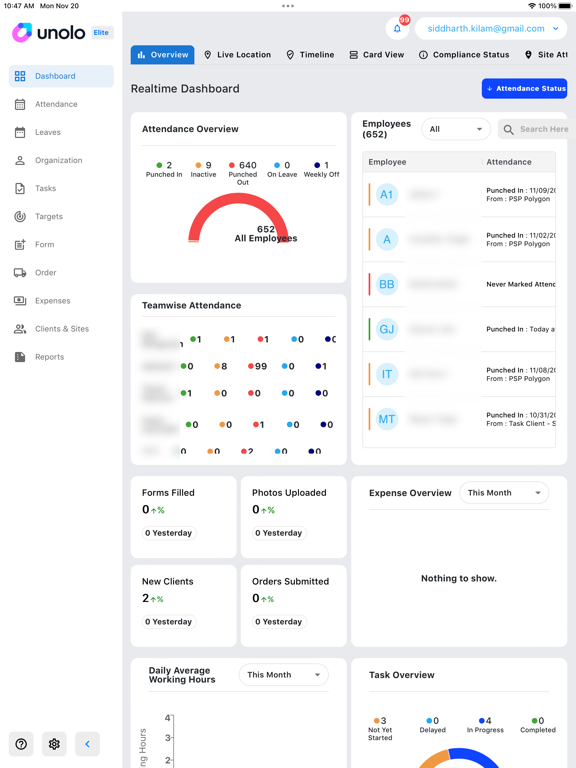Click '0 Yesterday' under Photos Uploaded
576x768 pixels.
(279, 533)
